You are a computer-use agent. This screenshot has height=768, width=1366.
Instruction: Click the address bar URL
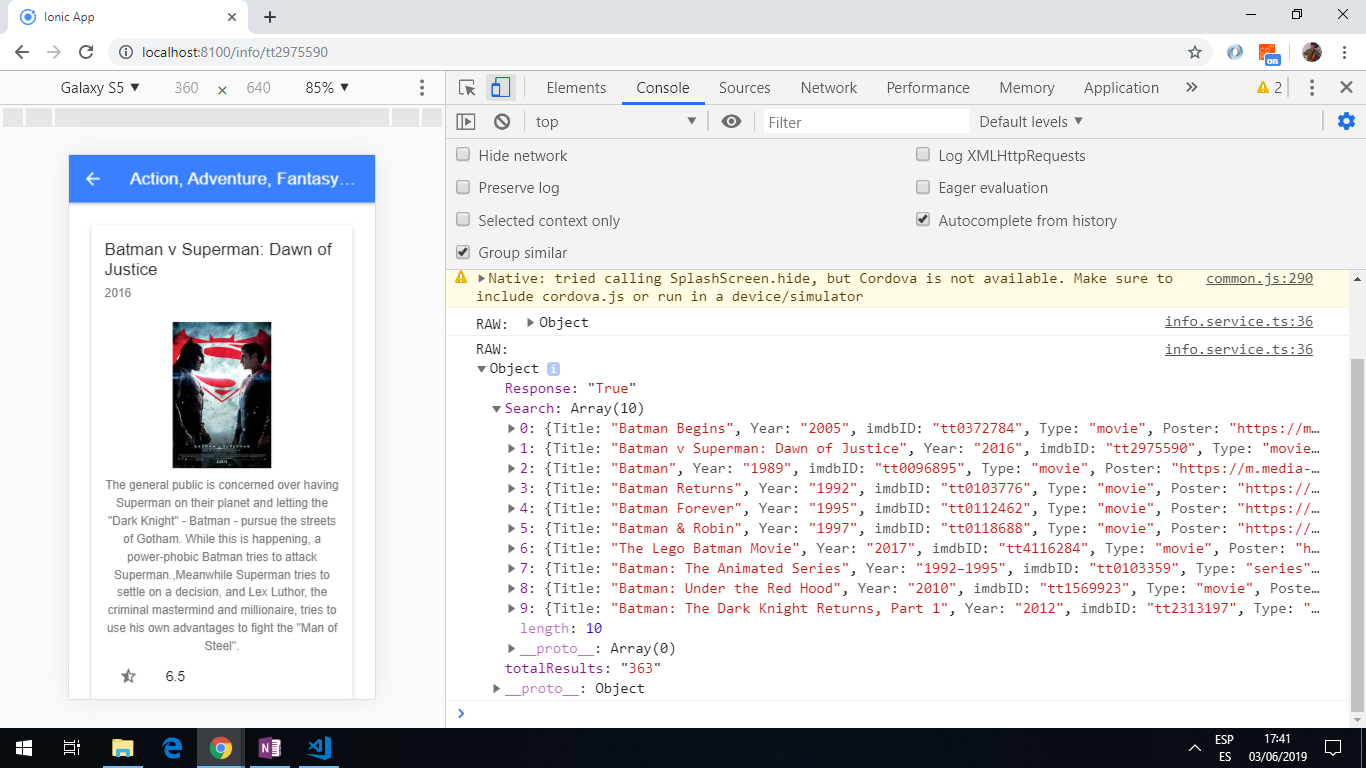tap(235, 52)
